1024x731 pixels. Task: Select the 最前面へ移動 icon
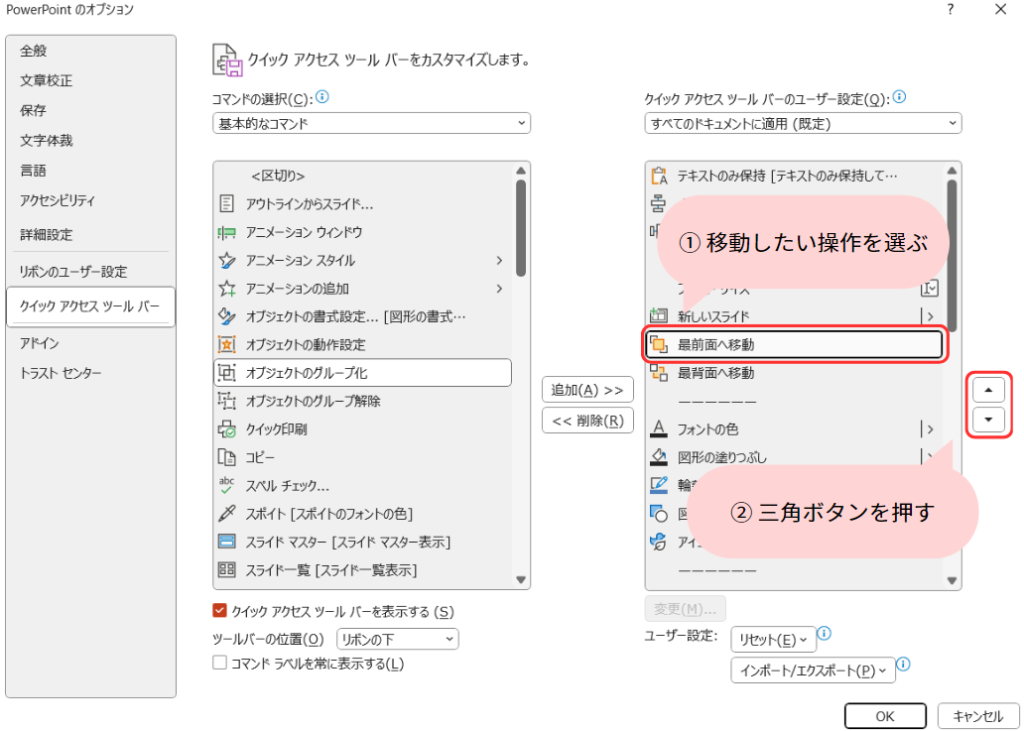[x=659, y=344]
